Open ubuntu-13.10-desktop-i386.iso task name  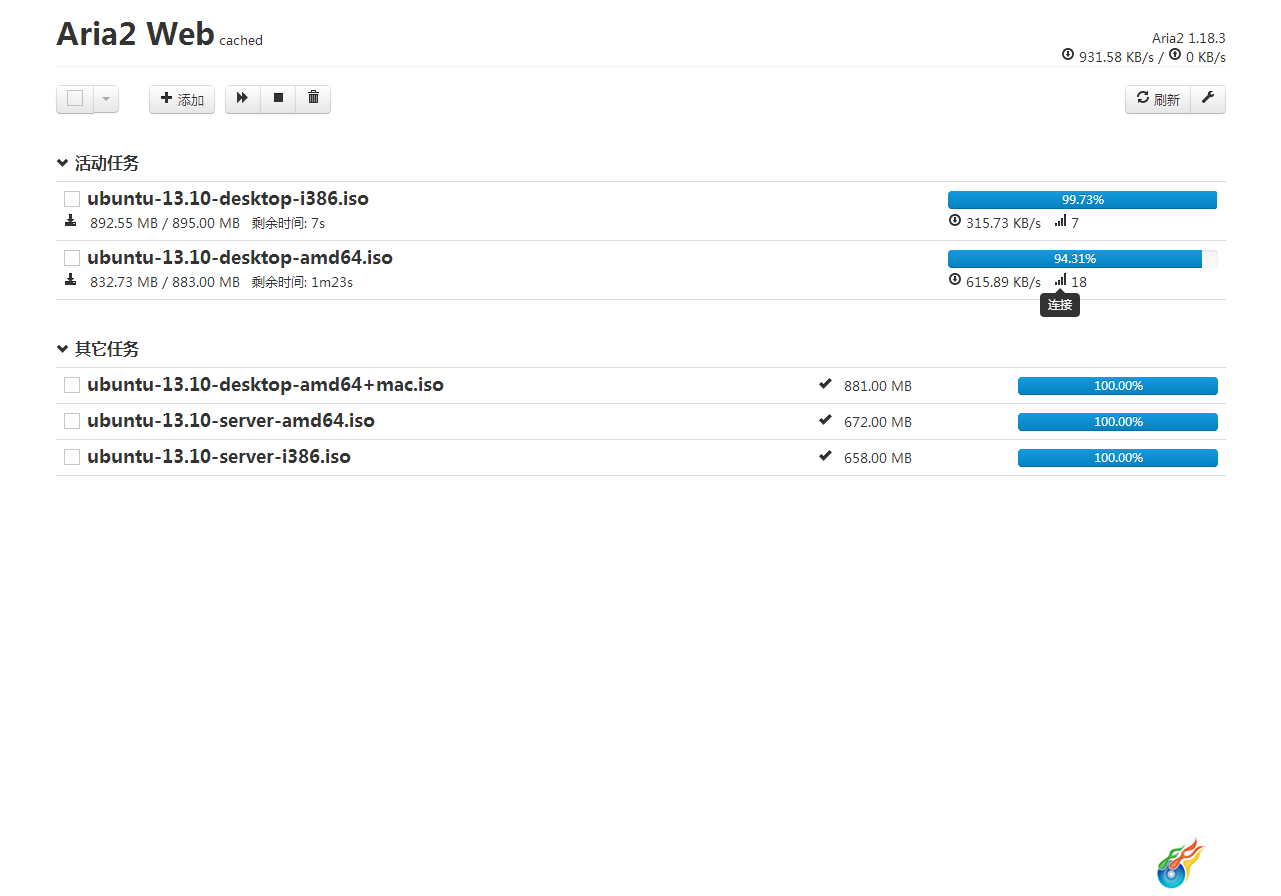point(228,198)
